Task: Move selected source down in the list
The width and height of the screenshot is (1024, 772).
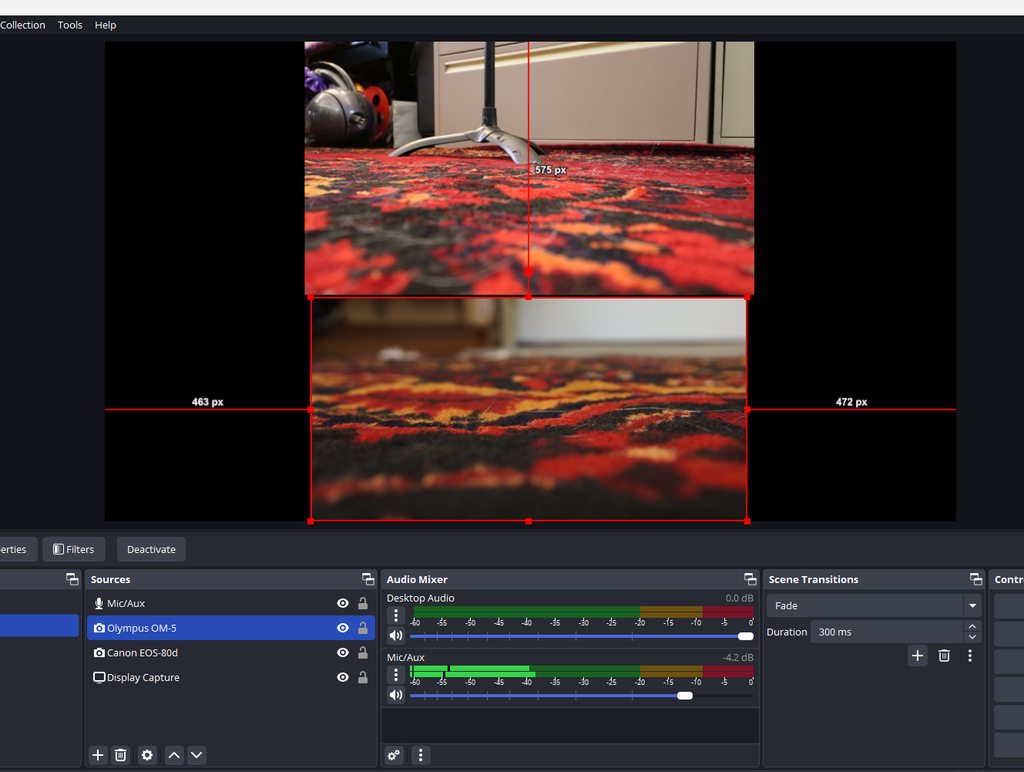Action: point(197,755)
